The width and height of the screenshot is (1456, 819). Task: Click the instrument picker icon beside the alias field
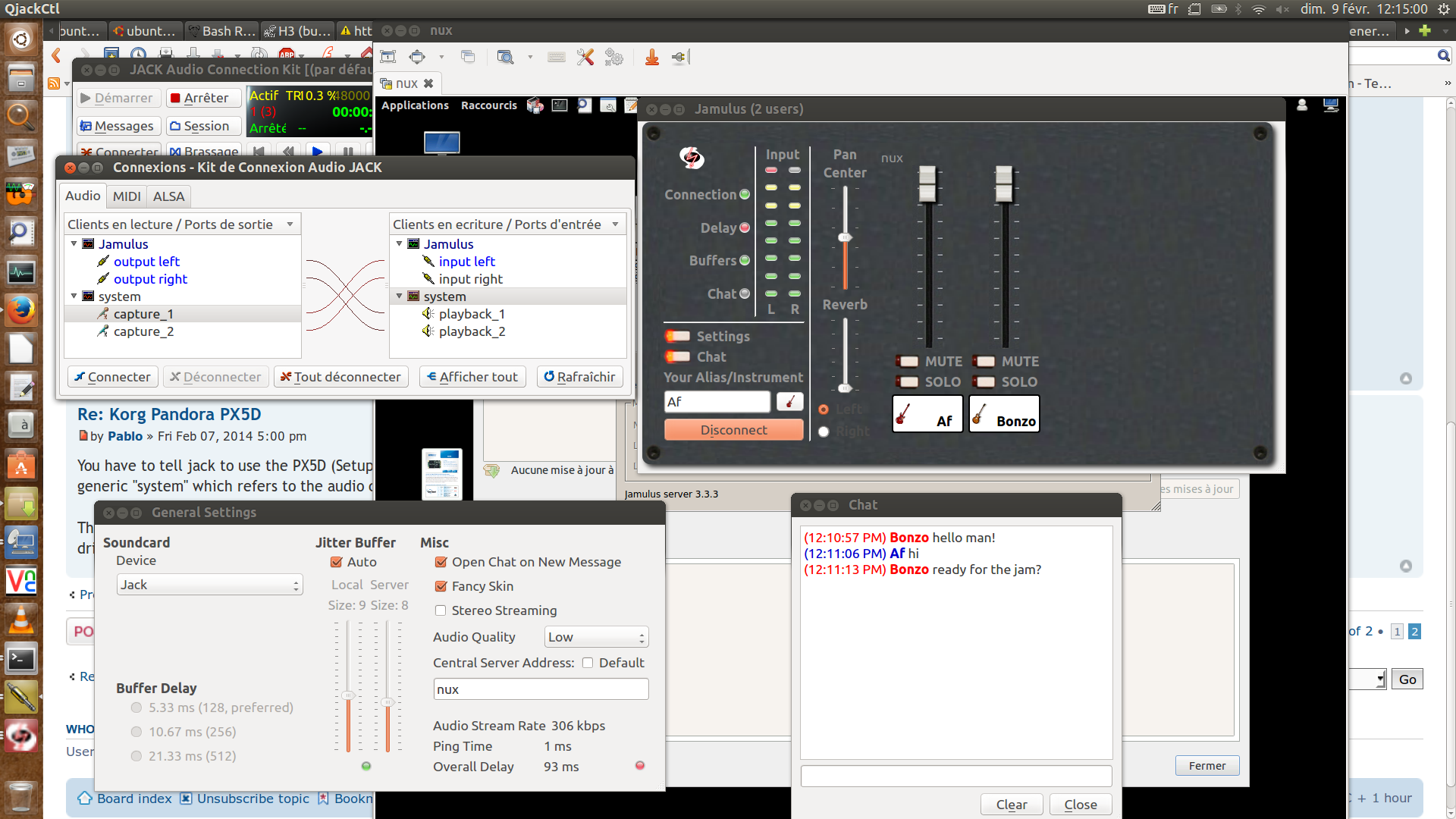pos(789,402)
